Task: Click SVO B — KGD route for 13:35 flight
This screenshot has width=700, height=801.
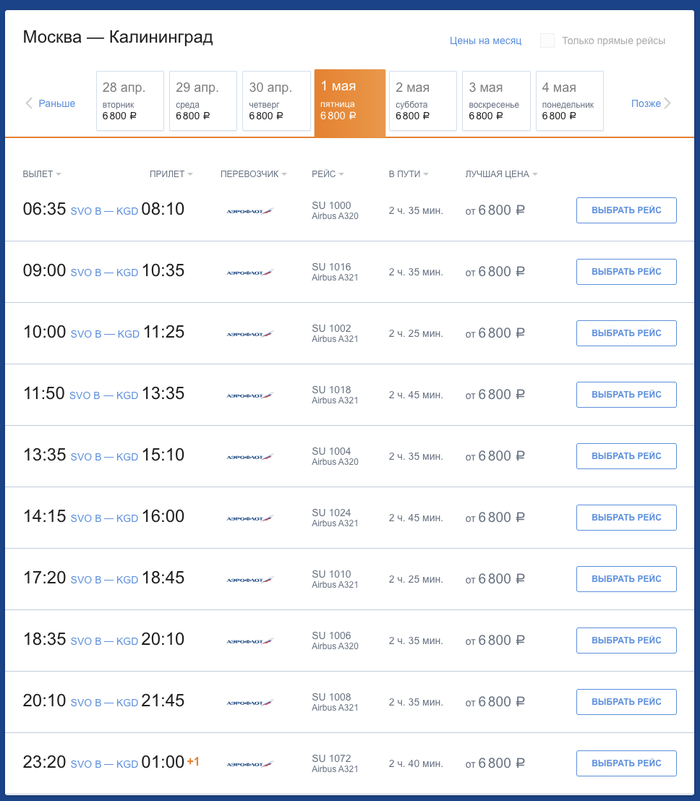Action: coord(104,457)
